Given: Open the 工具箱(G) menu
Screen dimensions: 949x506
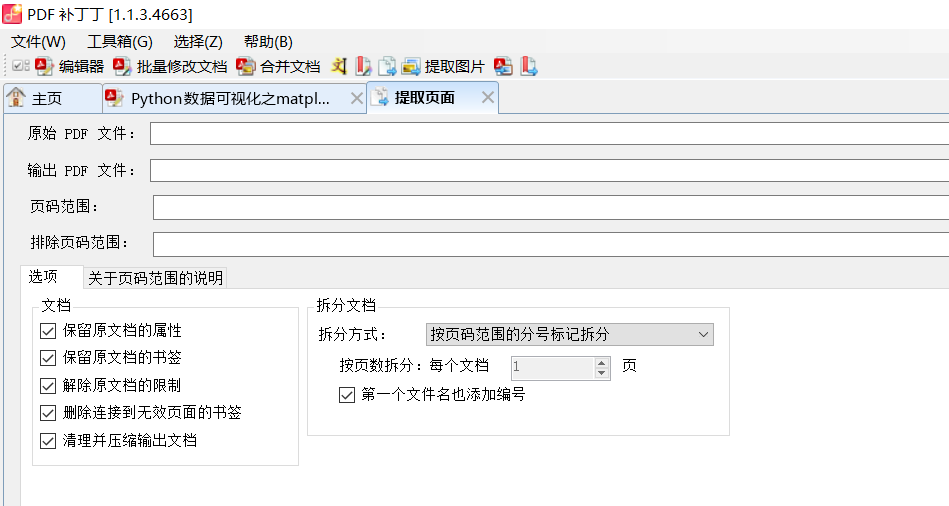Looking at the screenshot, I should (x=120, y=42).
